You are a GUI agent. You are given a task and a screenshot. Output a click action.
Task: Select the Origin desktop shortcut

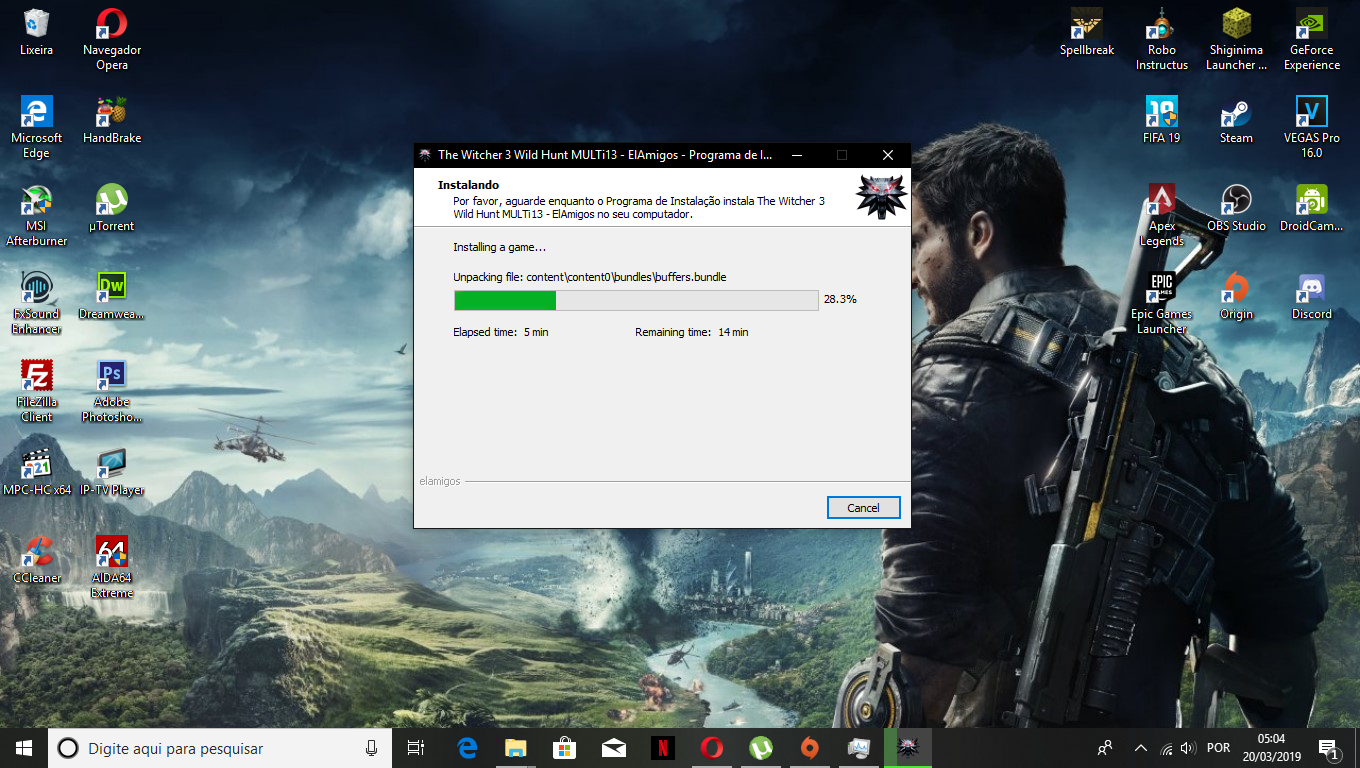1237,297
